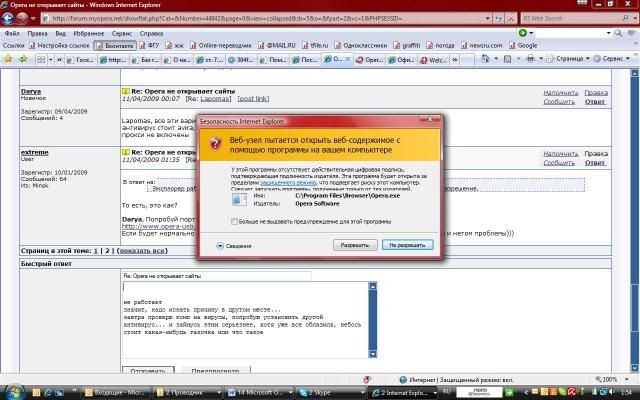
Task: Switch to the Госк... tab
Action: click(x=80, y=60)
